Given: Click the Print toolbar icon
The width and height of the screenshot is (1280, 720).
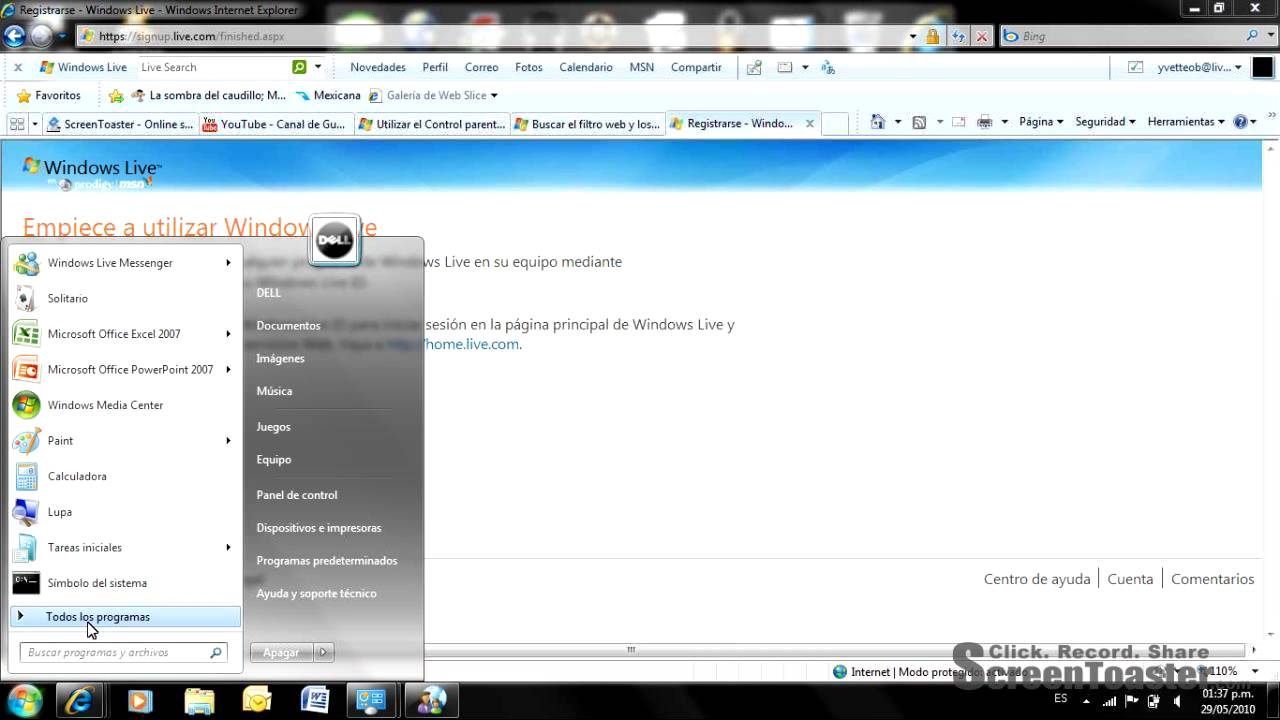Looking at the screenshot, I should (984, 122).
